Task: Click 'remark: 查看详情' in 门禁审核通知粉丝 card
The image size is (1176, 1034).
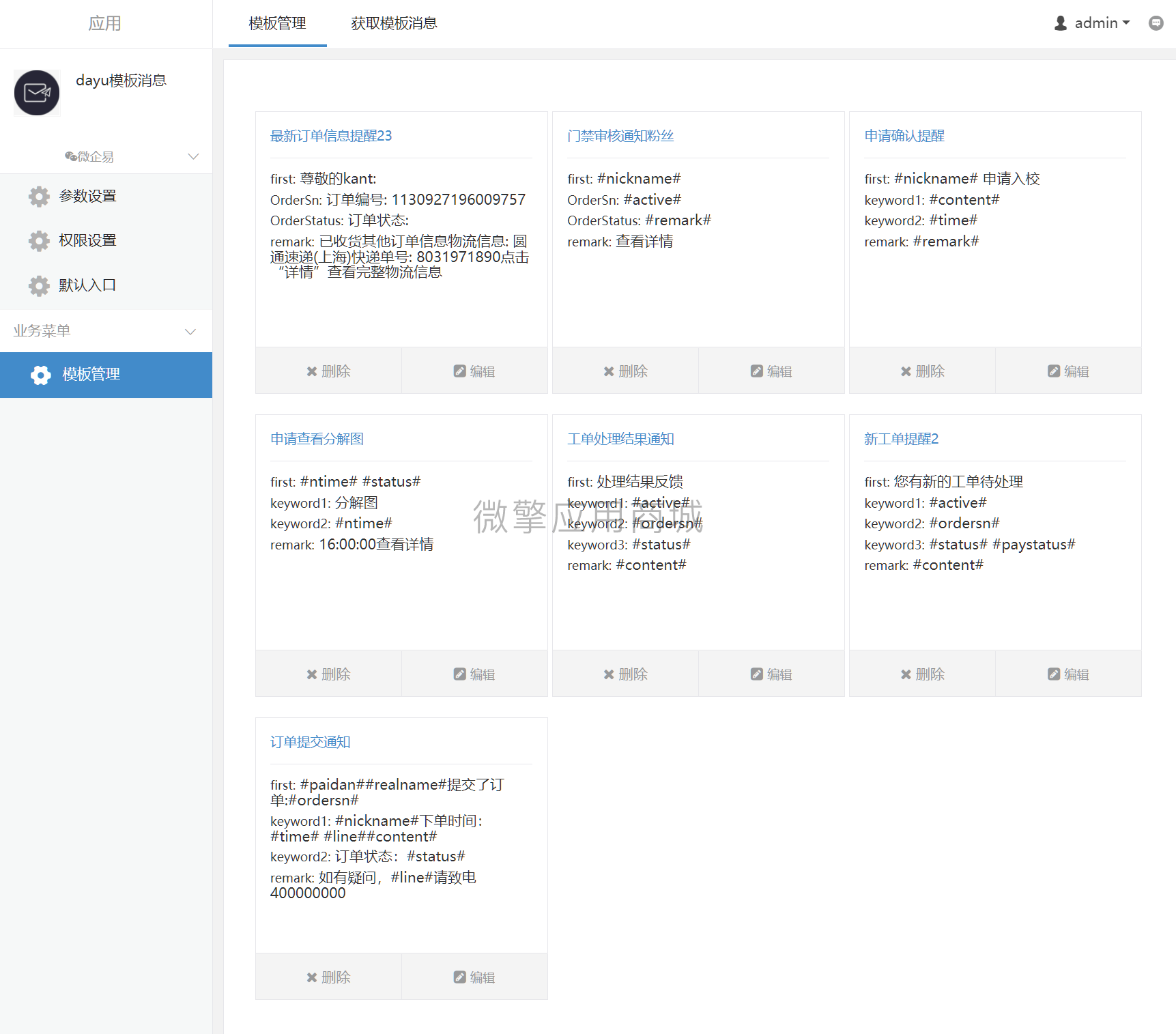Action: (x=620, y=241)
